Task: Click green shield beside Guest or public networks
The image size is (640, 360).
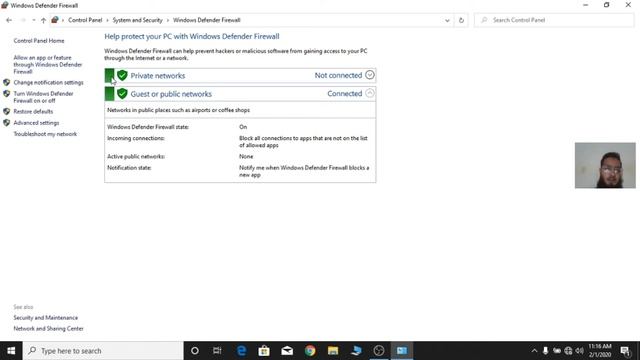Action: [122, 94]
